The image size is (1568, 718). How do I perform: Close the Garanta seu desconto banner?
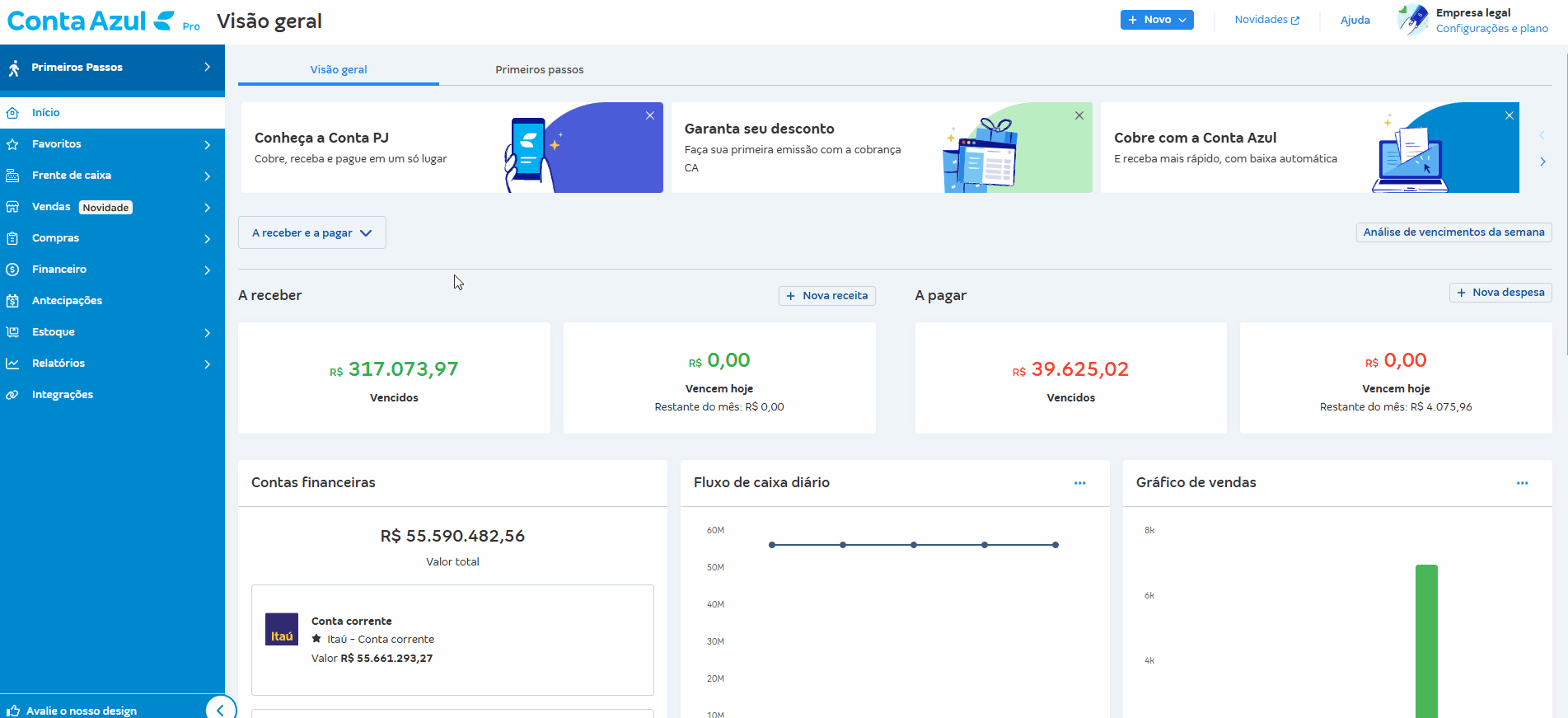[x=1079, y=115]
